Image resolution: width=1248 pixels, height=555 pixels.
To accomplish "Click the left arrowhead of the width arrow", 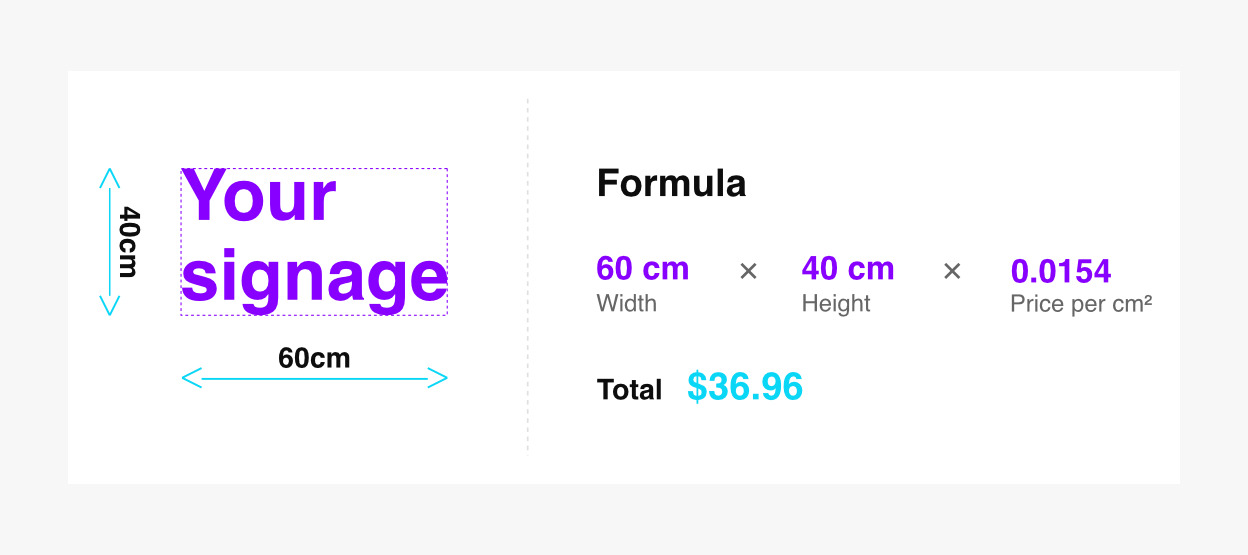I will 189,377.
